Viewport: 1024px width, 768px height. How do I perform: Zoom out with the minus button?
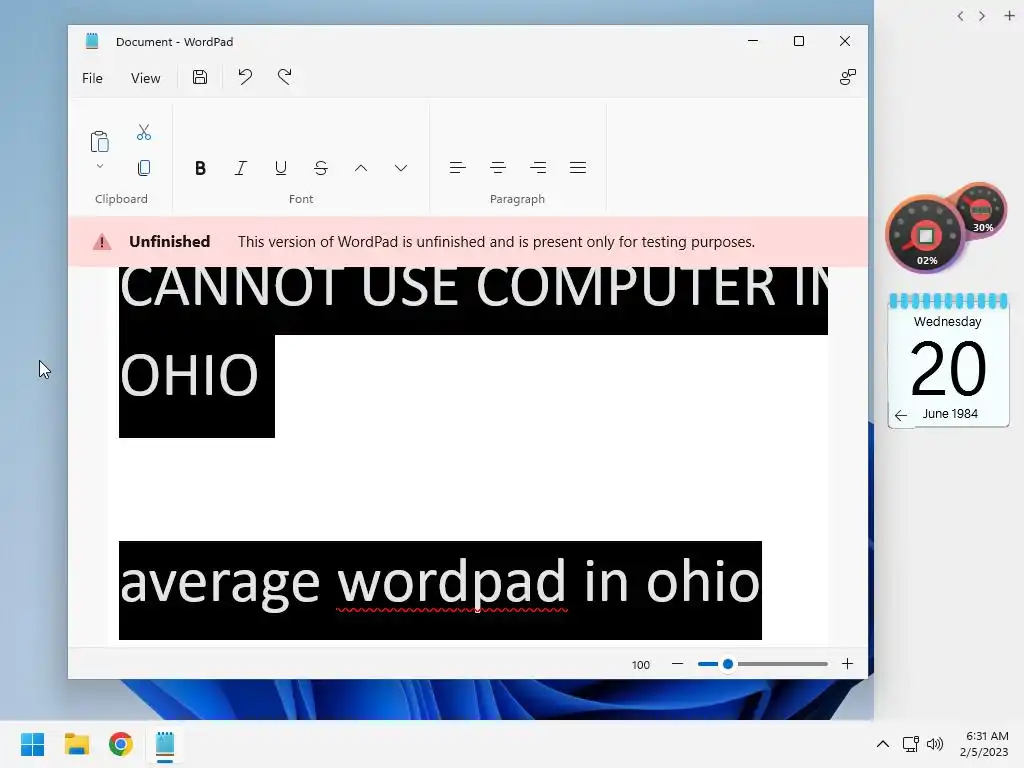tap(677, 664)
